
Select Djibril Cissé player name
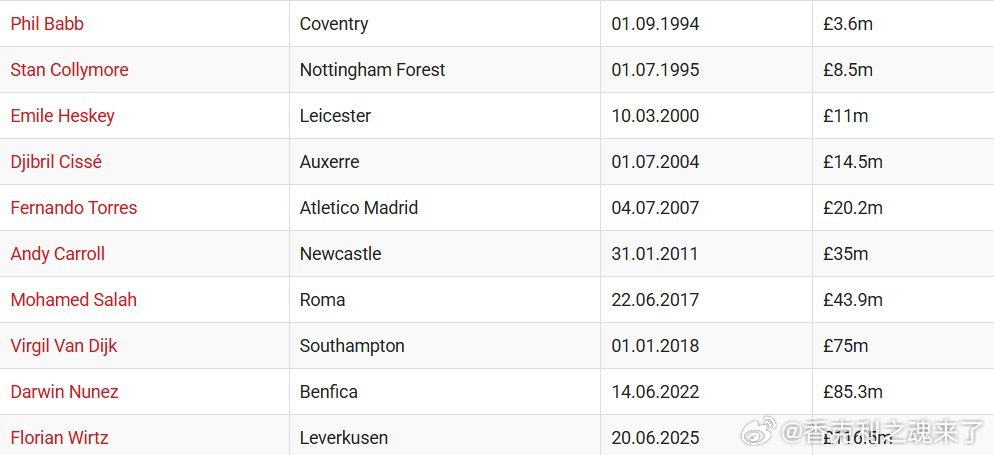click(56, 162)
